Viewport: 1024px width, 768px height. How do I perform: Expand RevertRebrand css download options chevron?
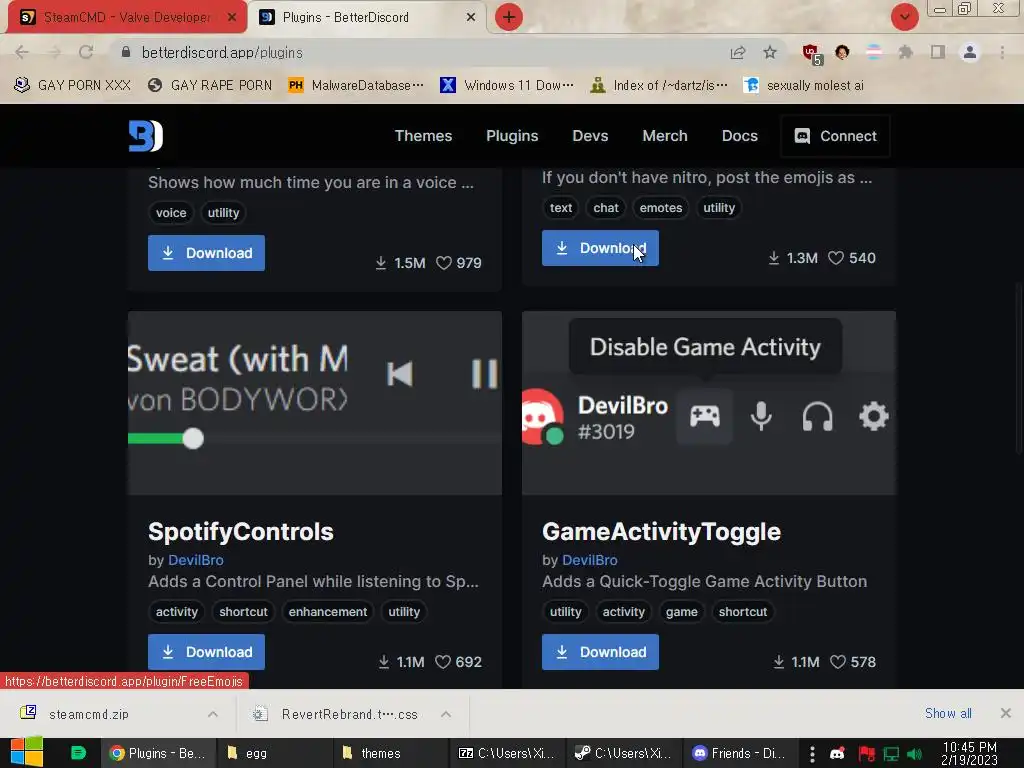[x=446, y=714]
